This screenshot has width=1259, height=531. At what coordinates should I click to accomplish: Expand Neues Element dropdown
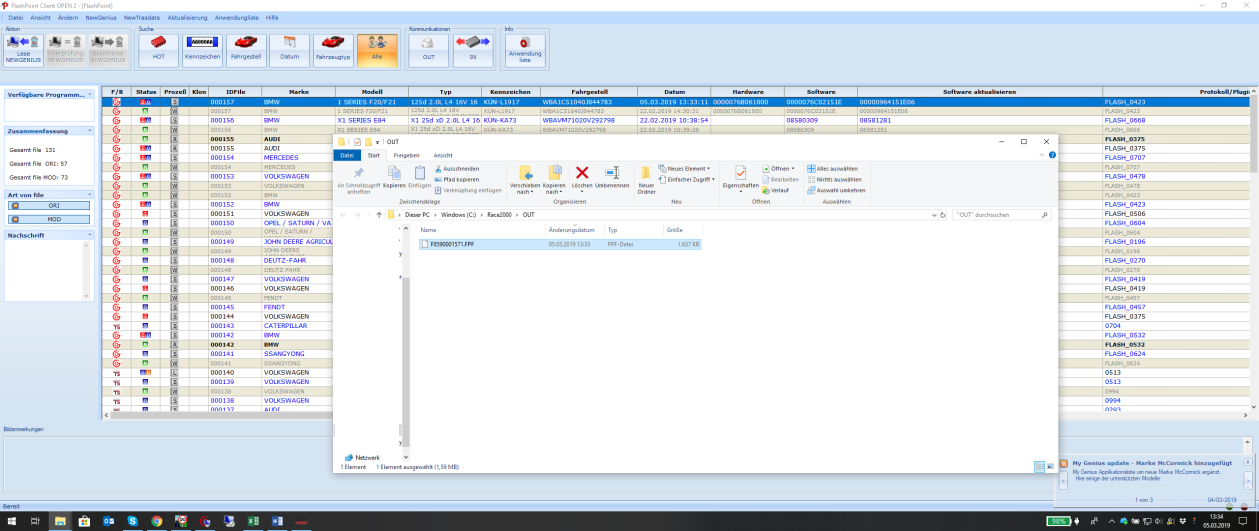coord(685,169)
